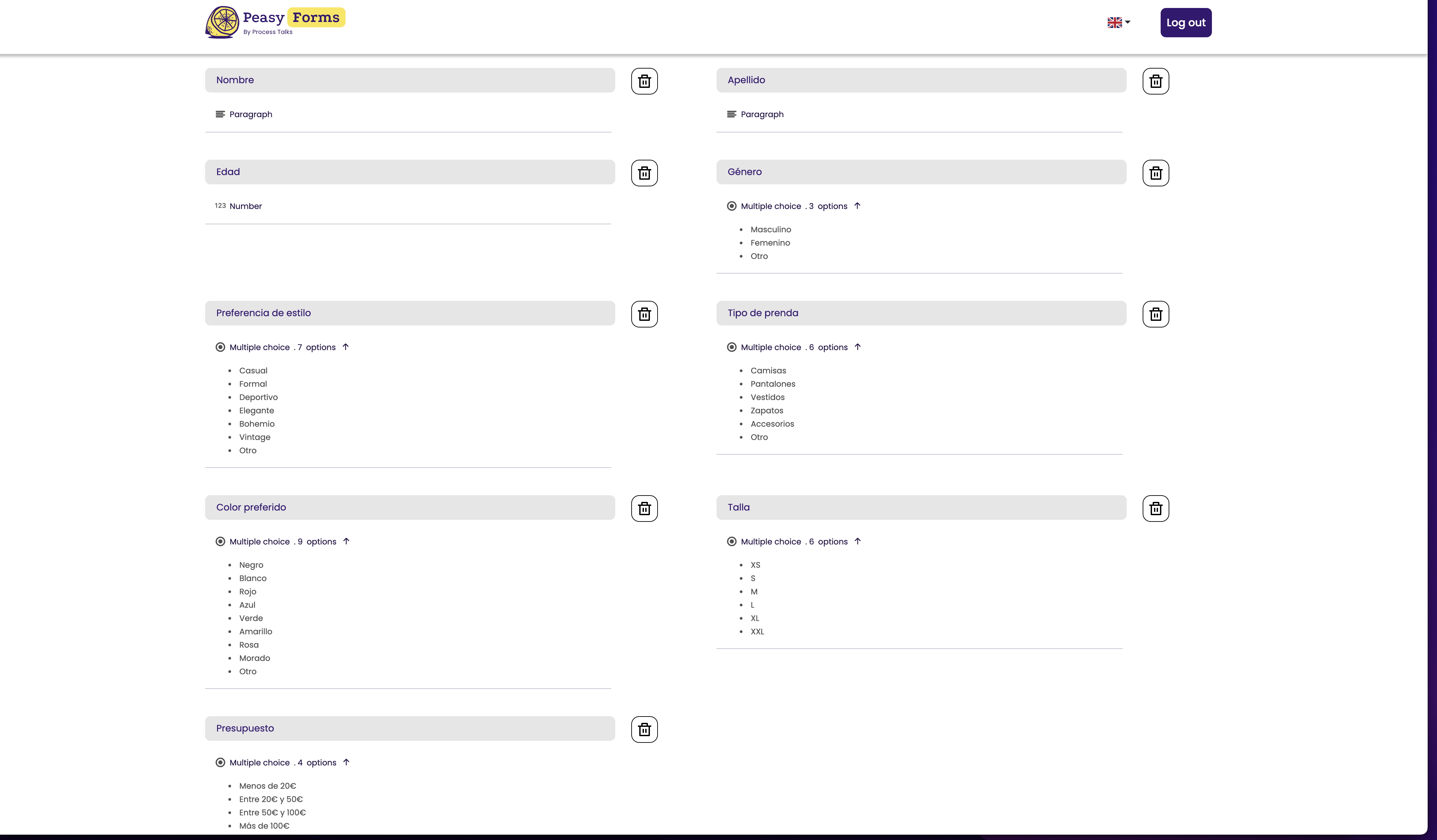Remove the Edad field via trash icon
The height and width of the screenshot is (840, 1437).
click(644, 173)
